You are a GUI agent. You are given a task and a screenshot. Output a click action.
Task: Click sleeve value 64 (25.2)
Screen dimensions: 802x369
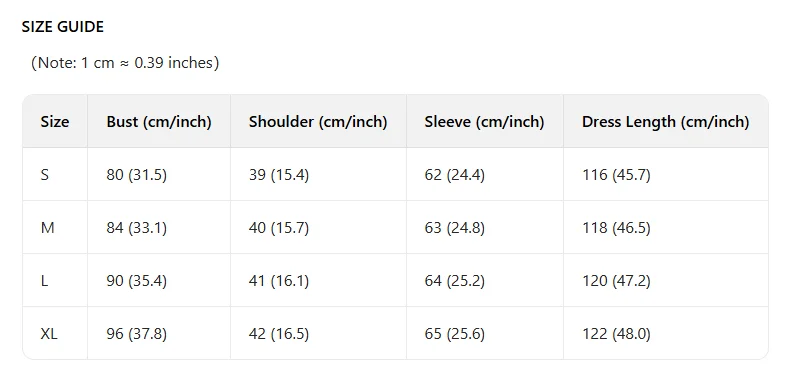point(455,281)
